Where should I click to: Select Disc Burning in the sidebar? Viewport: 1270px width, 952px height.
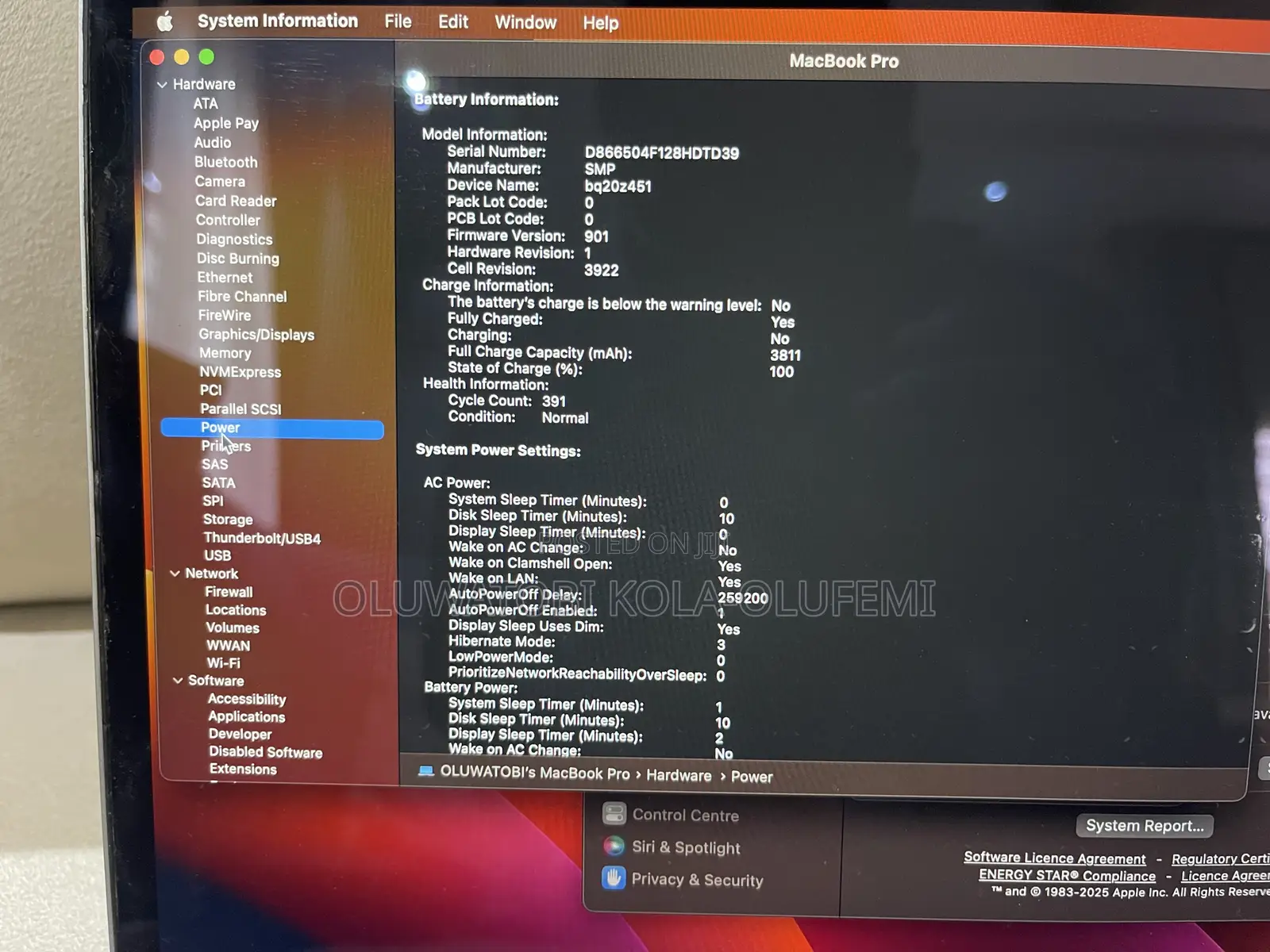click(x=238, y=259)
